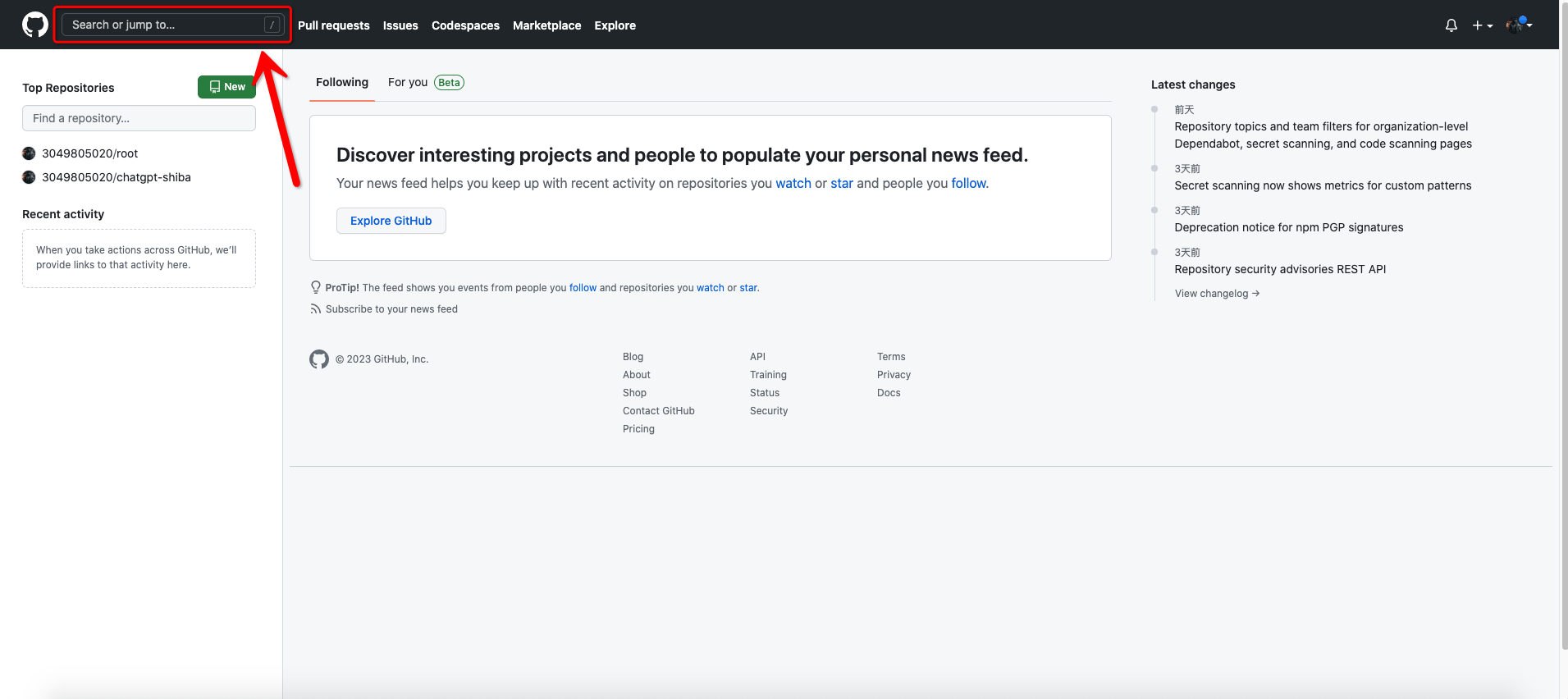Screen dimensions: 1568x699
Task: Create a repository with the New button
Action: (226, 87)
